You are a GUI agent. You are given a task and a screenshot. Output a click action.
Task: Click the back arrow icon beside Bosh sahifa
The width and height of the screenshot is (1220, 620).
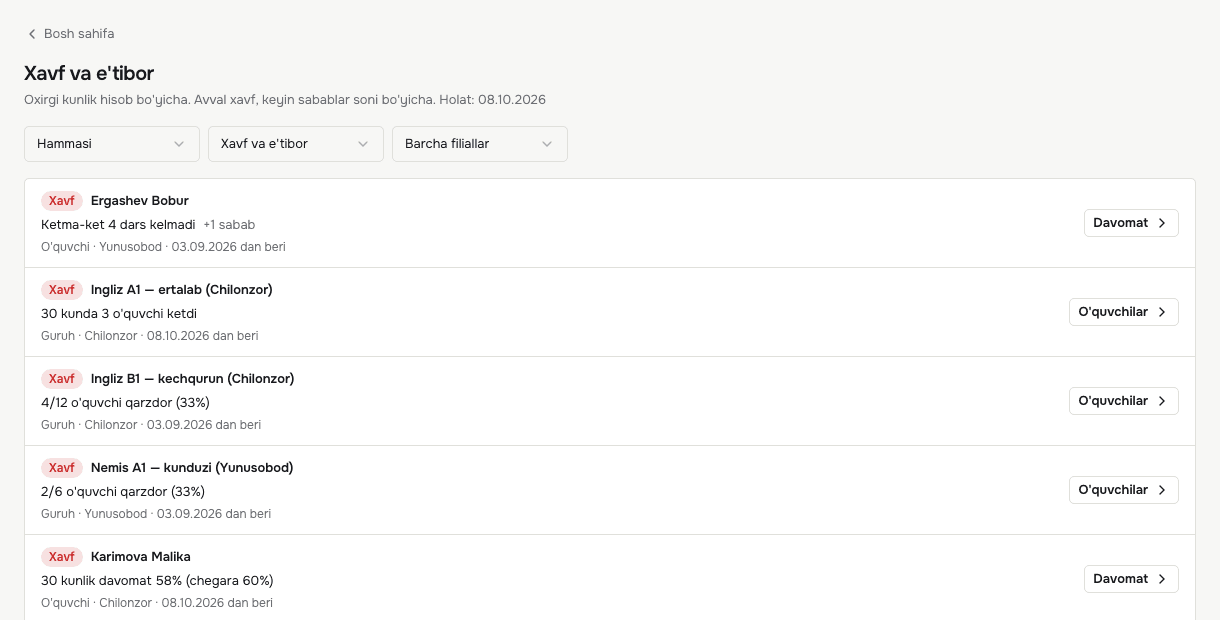pyautogui.click(x=32, y=34)
